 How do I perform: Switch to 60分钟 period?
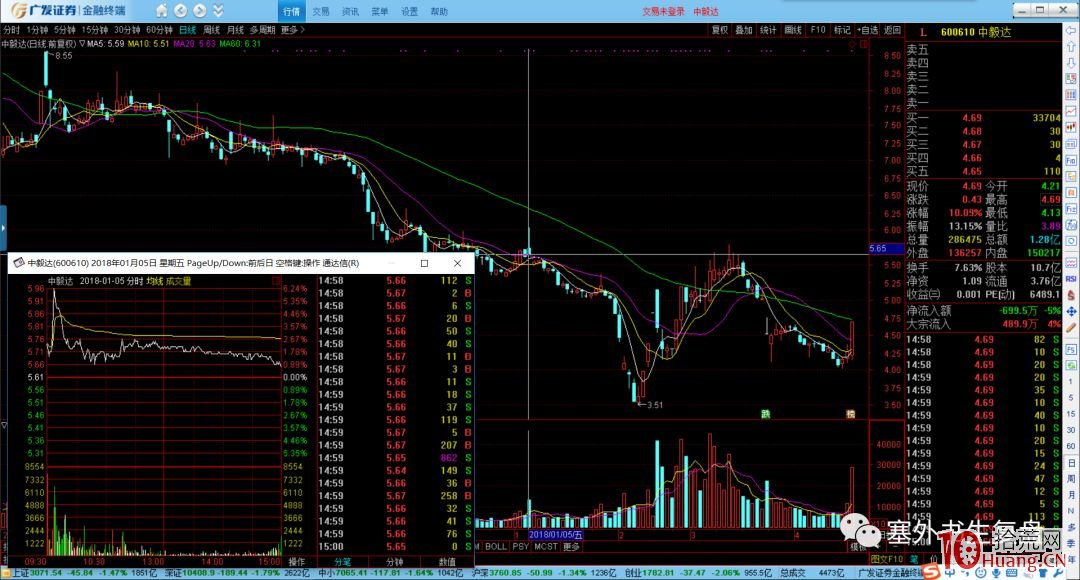click(159, 30)
